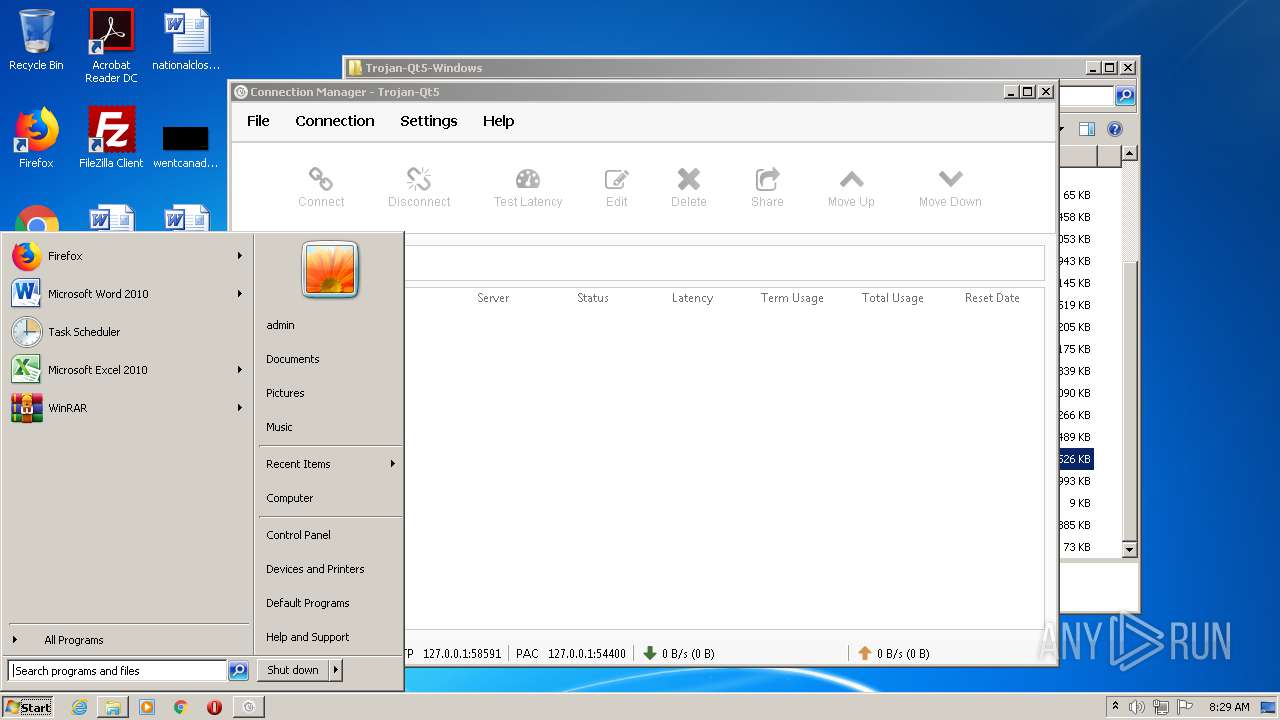Screen dimensions: 1280x720
Task: Open Acrobat Reader DC desktop shortcut
Action: (x=111, y=46)
